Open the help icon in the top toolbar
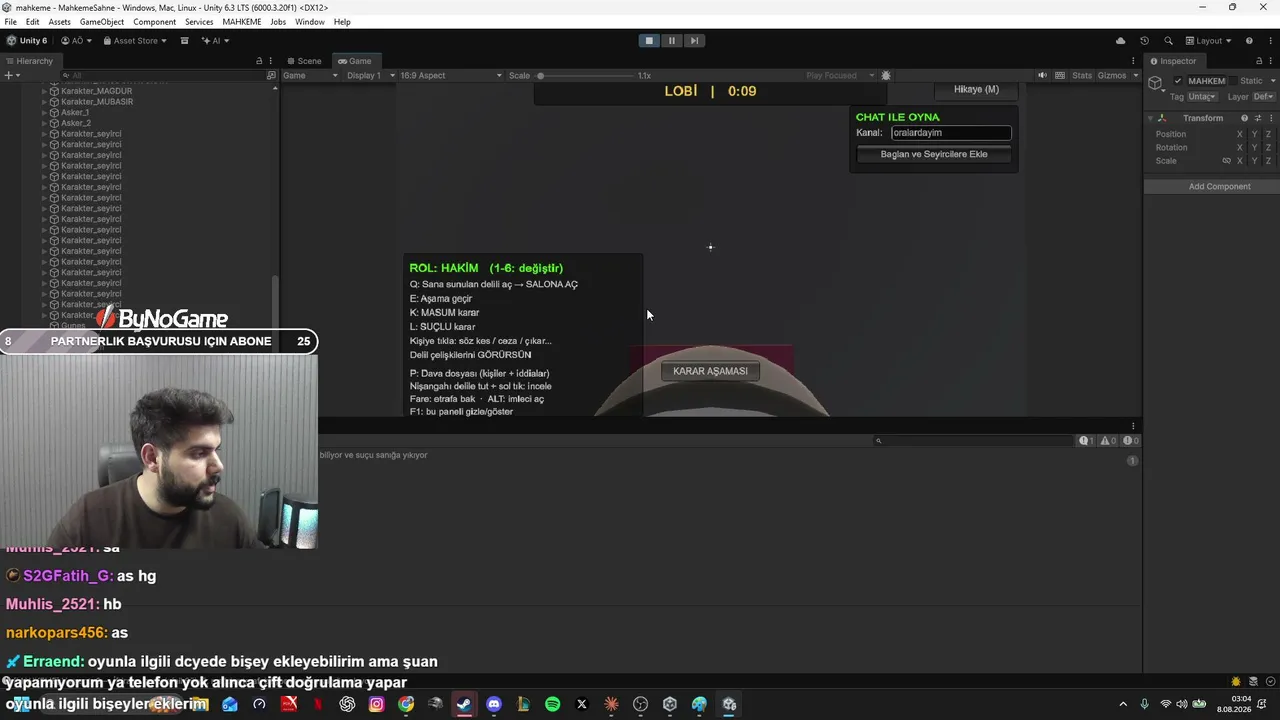Image resolution: width=1280 pixels, height=720 pixels. click(x=1249, y=41)
